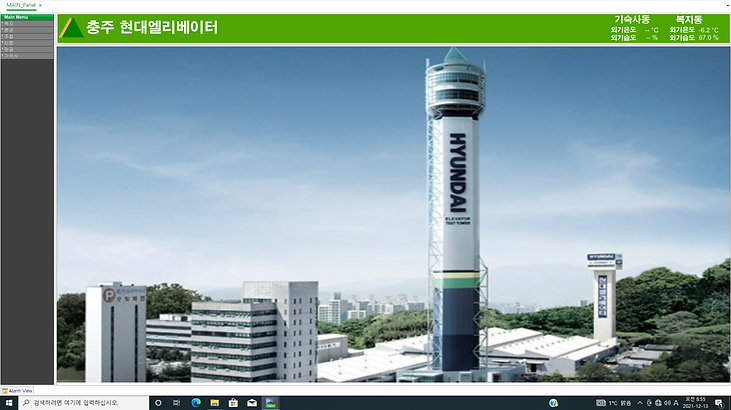Viewport: 731px width, 410px height.
Task: Open the 본관 entry in Main Menu
Action: [x=28, y=30]
